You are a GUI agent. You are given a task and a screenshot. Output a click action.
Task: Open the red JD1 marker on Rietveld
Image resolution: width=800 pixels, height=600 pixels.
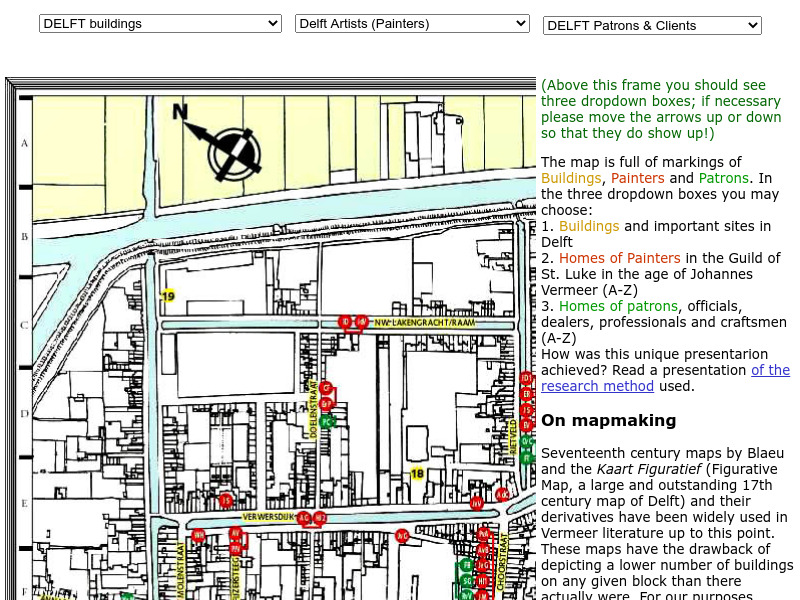(x=526, y=378)
